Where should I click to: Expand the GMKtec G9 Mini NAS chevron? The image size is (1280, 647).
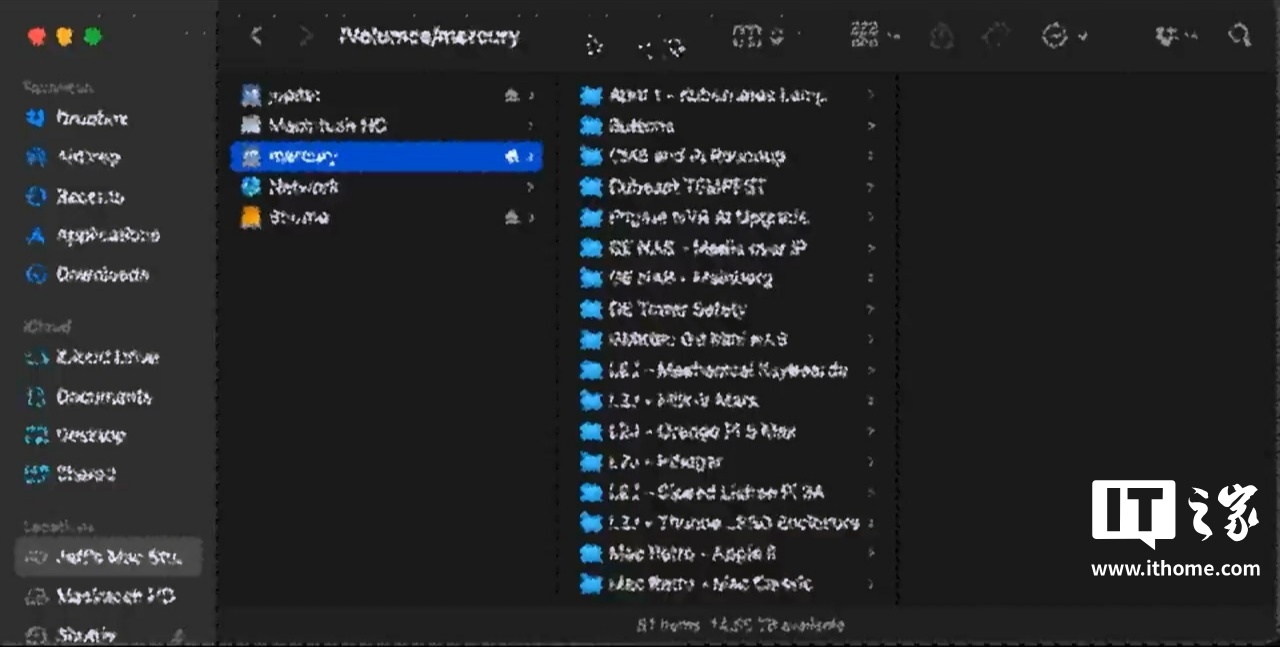[870, 339]
